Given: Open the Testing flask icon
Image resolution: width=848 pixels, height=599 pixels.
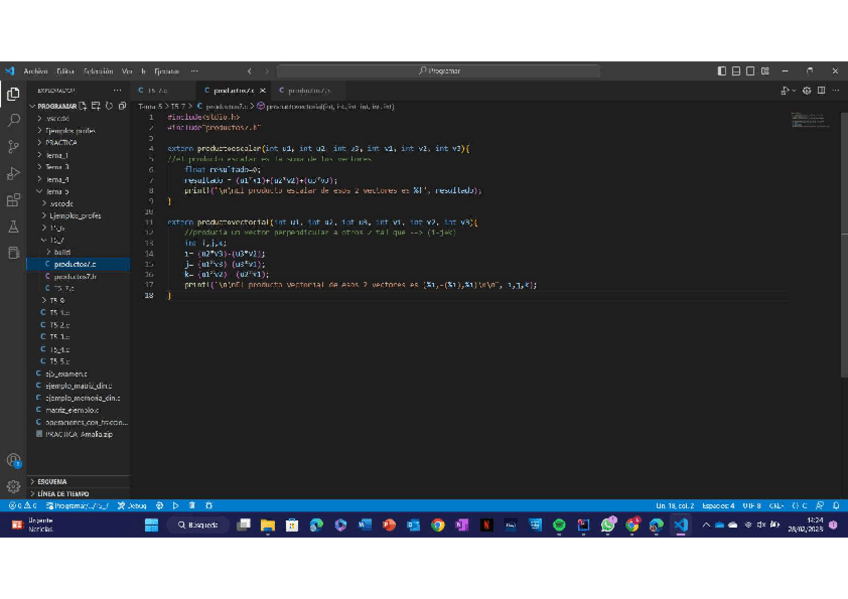Looking at the screenshot, I should click(14, 227).
